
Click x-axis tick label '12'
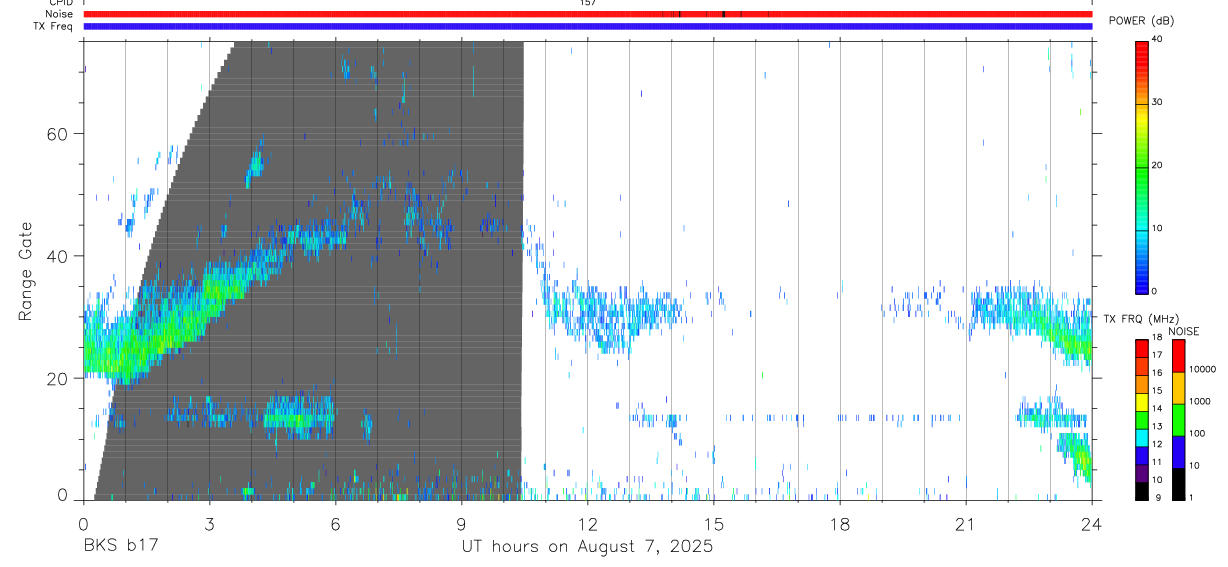[587, 524]
